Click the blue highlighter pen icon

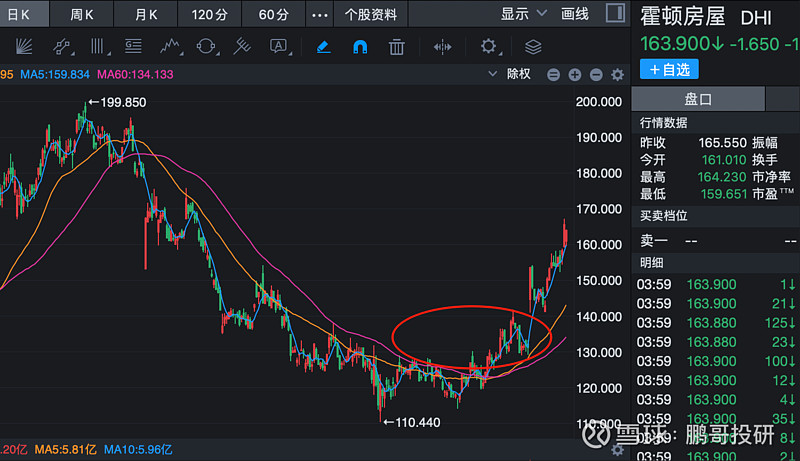[x=323, y=47]
